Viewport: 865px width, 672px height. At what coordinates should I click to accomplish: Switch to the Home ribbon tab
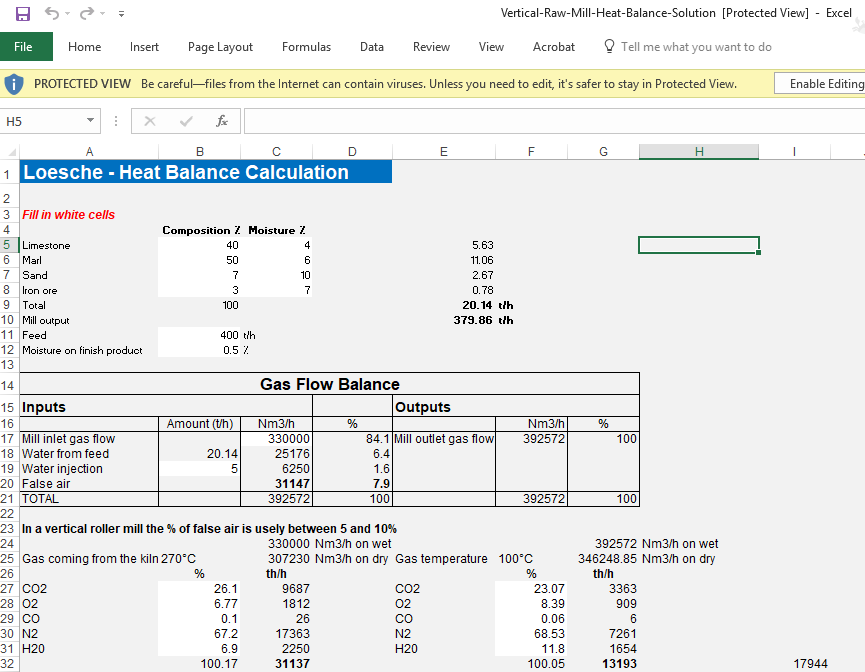pyautogui.click(x=84, y=47)
